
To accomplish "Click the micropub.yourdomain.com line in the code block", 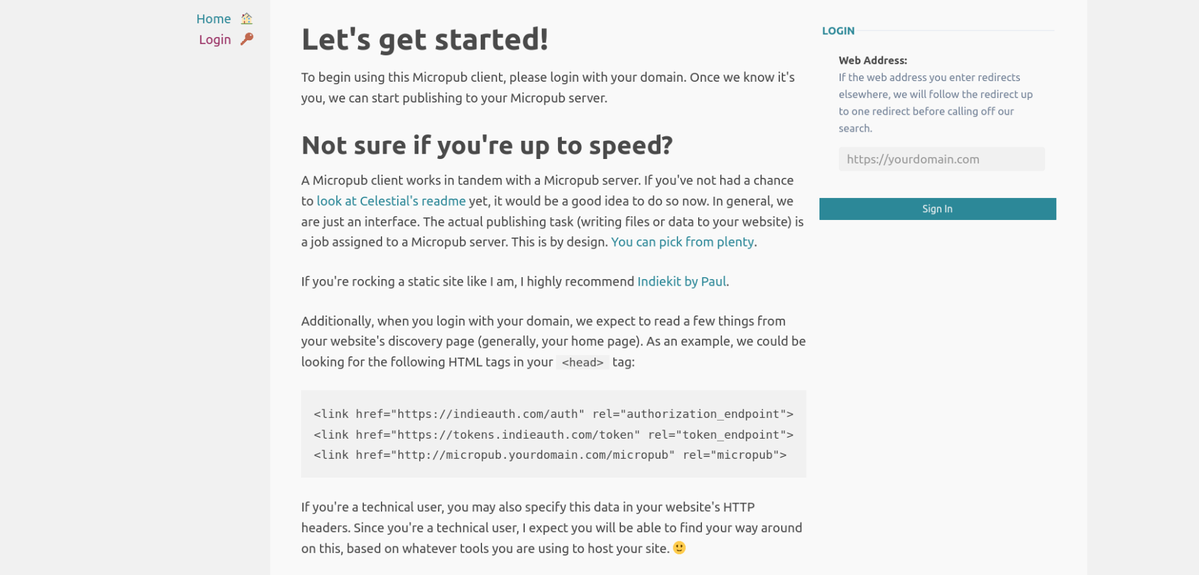I will pyautogui.click(x=550, y=455).
